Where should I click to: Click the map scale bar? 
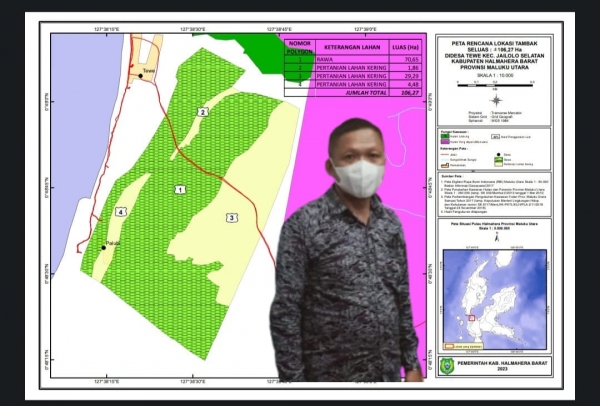[495, 84]
